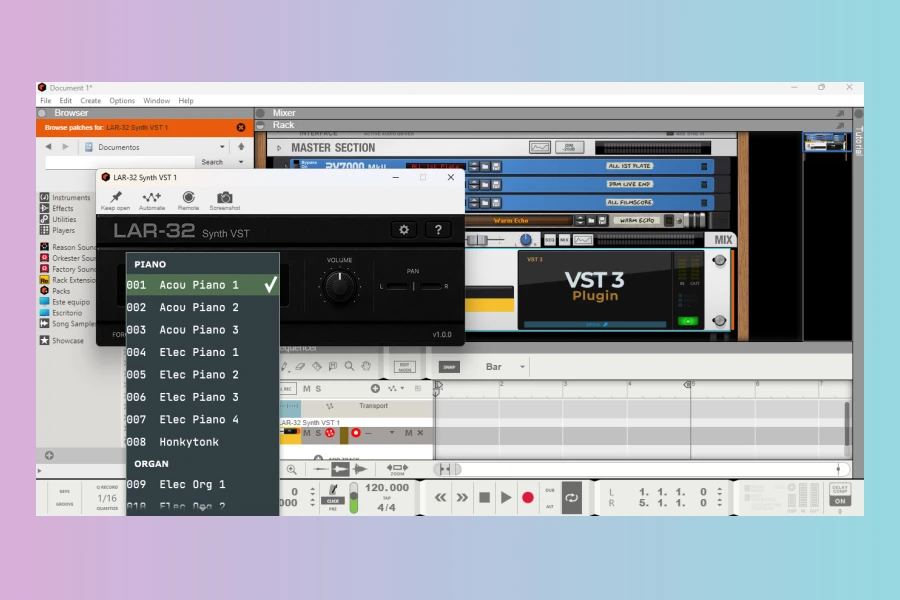Click the rewind transport button
This screenshot has height=600, width=900.
[x=440, y=498]
